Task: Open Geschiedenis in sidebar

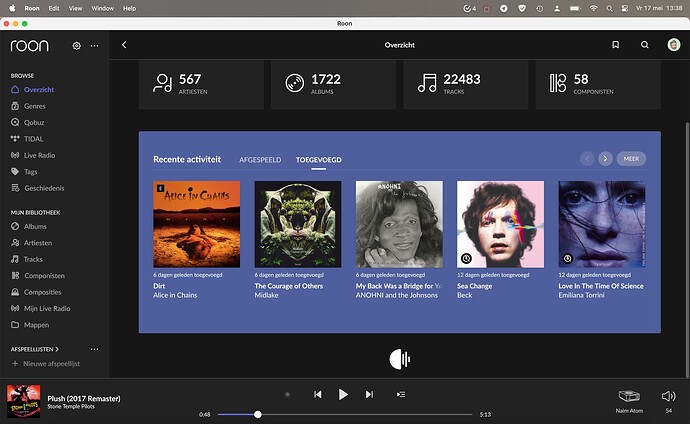Action: (38, 188)
